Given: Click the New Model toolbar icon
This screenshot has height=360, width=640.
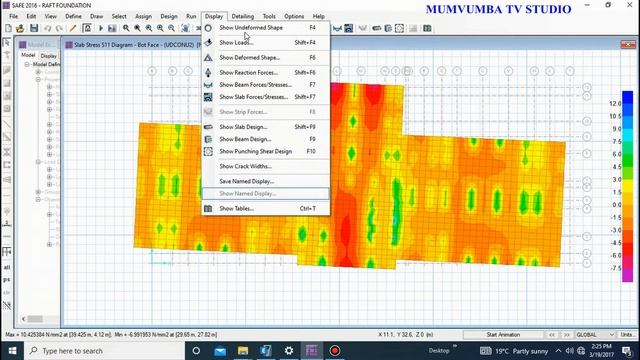Looking at the screenshot, I should pos(8,28).
